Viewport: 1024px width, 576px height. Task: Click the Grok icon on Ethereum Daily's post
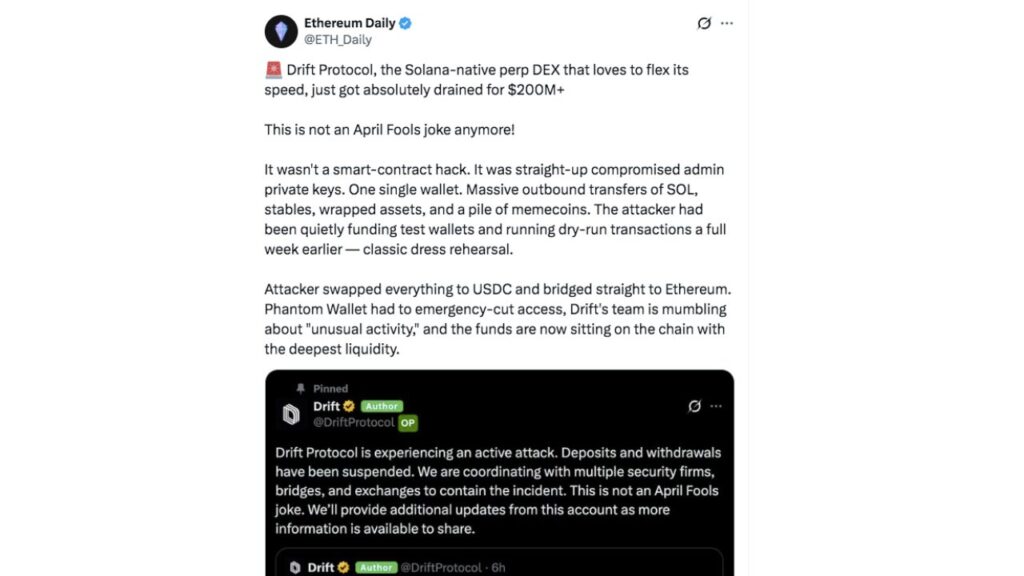pos(704,23)
